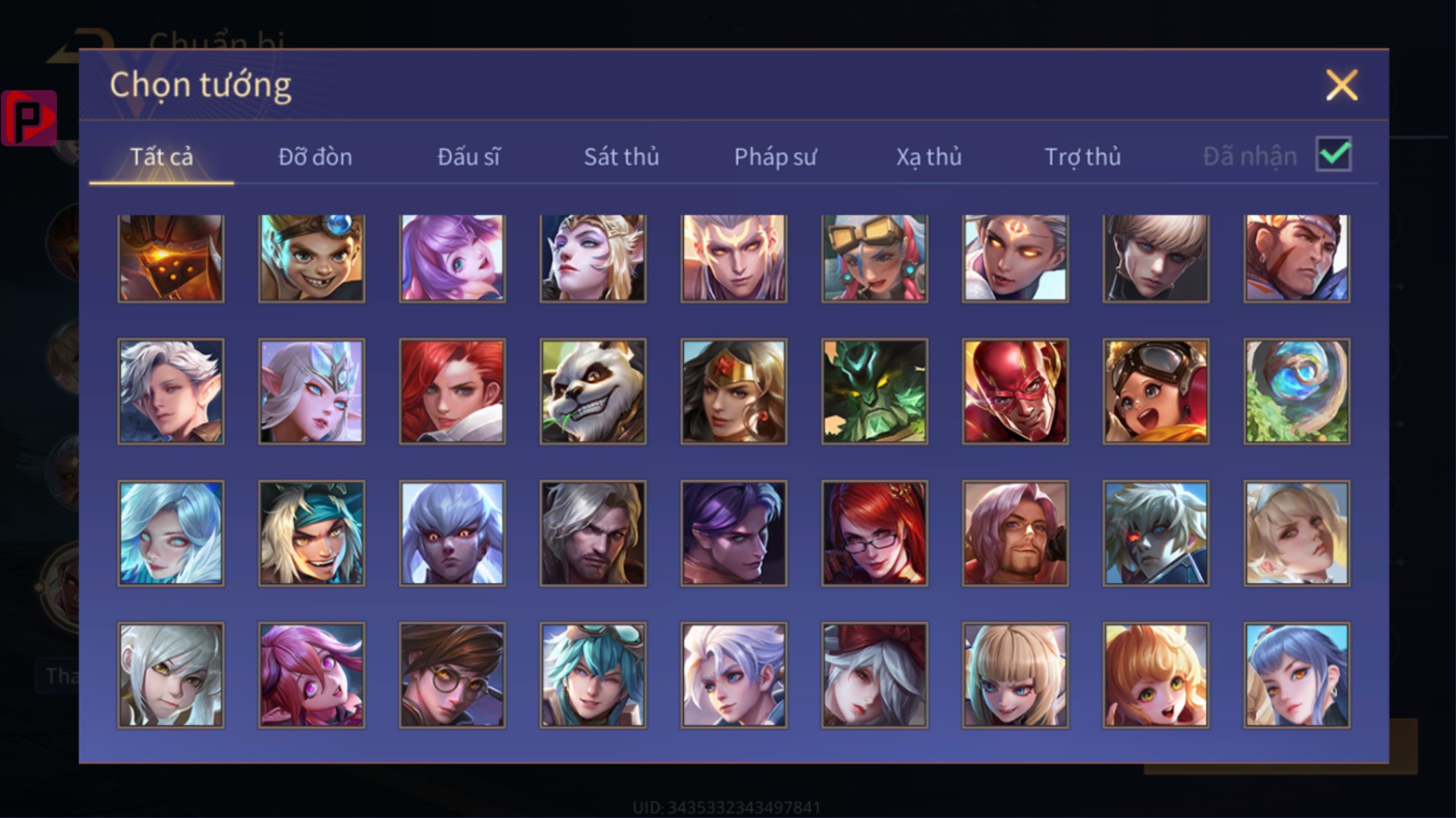Open the Đấu sĩ tab
The width and height of the screenshot is (1456, 818).
click(468, 157)
